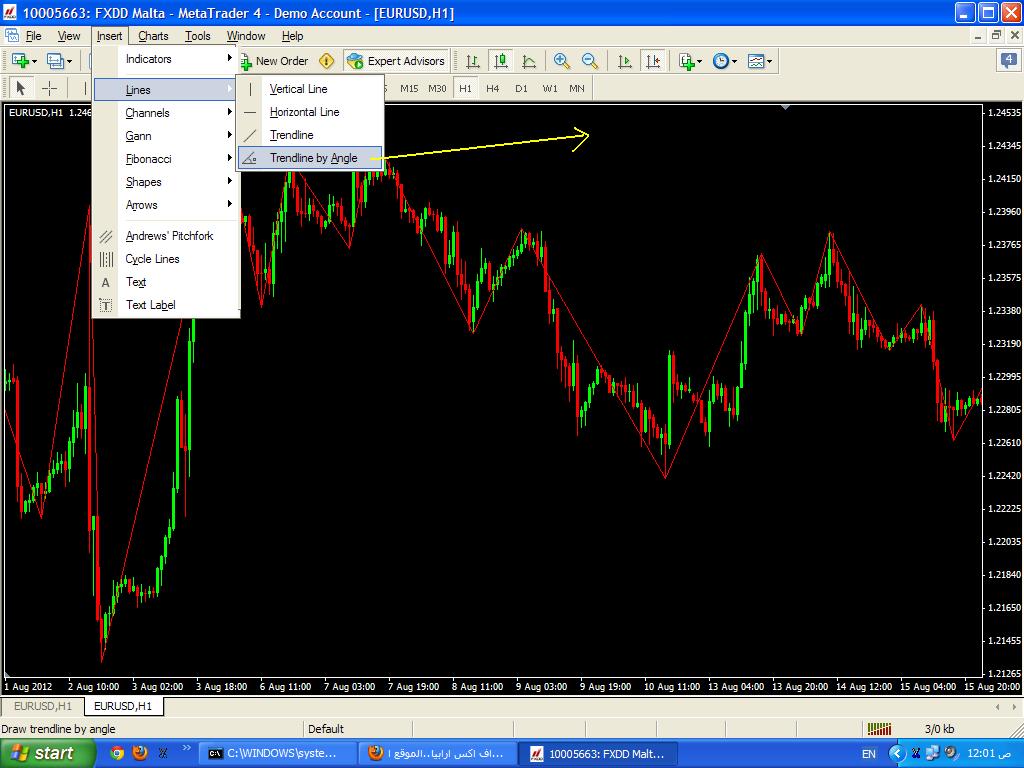Image resolution: width=1024 pixels, height=768 pixels.
Task: Click the Periods clock icon
Action: coord(720,61)
